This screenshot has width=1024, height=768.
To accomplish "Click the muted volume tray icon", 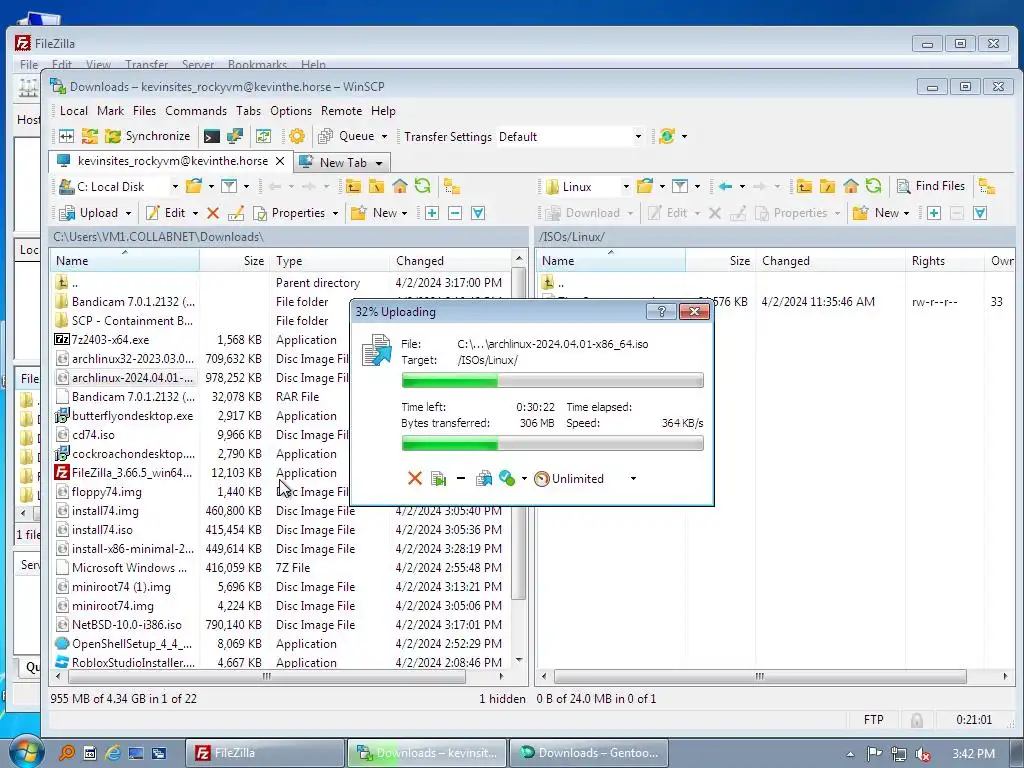I will pos(922,754).
